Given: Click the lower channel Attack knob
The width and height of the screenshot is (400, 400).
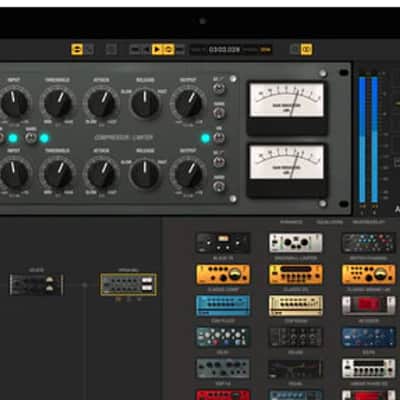Looking at the screenshot, I should coord(101,174).
